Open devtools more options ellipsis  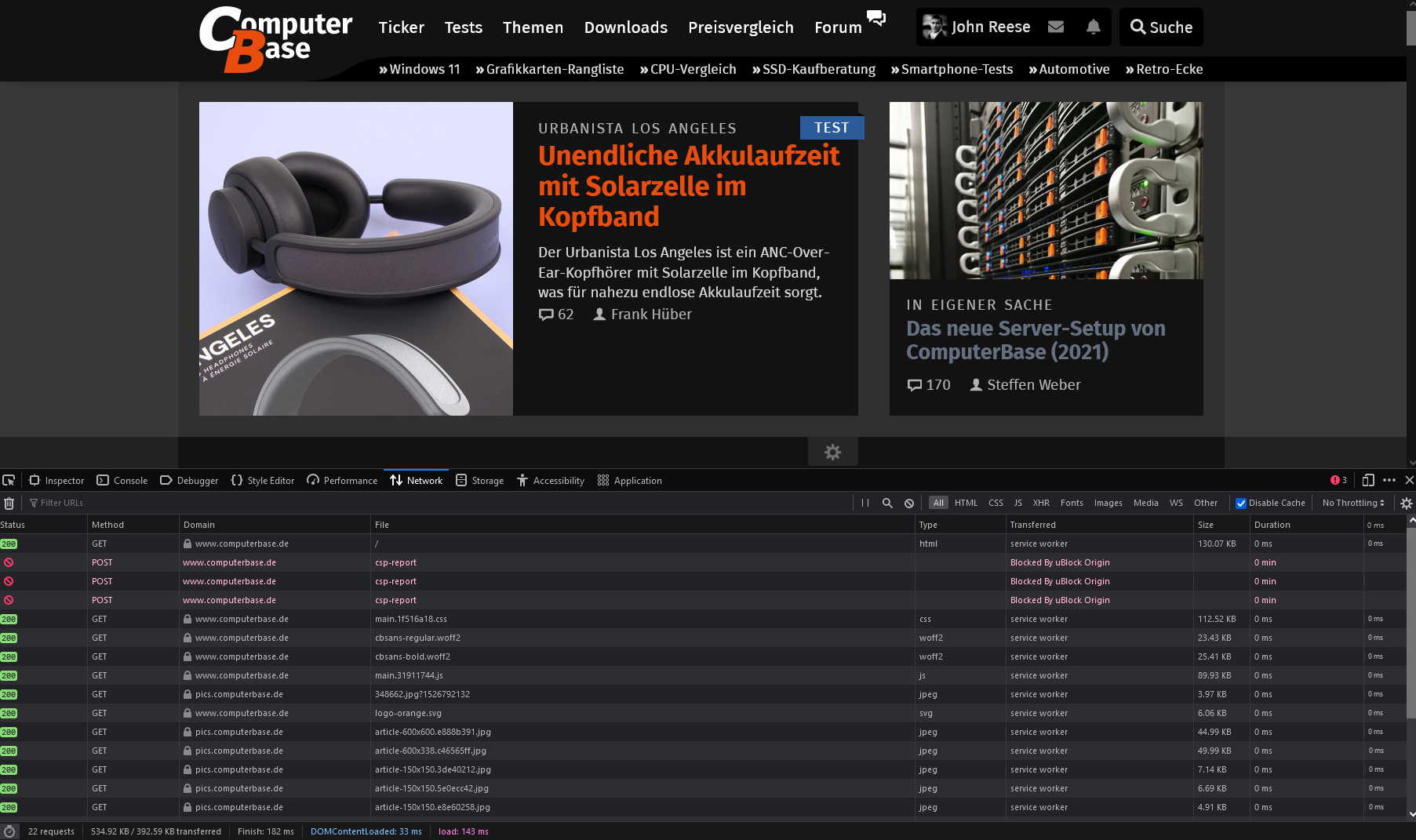click(1389, 480)
